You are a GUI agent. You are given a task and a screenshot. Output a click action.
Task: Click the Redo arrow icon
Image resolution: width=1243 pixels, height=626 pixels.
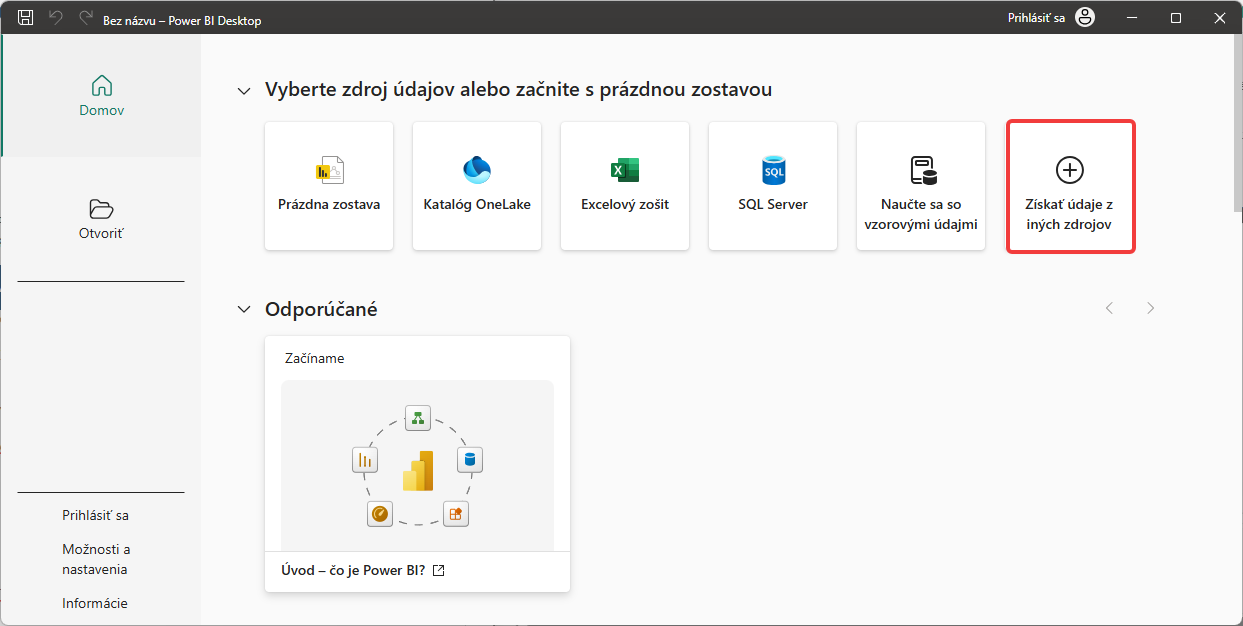85,18
